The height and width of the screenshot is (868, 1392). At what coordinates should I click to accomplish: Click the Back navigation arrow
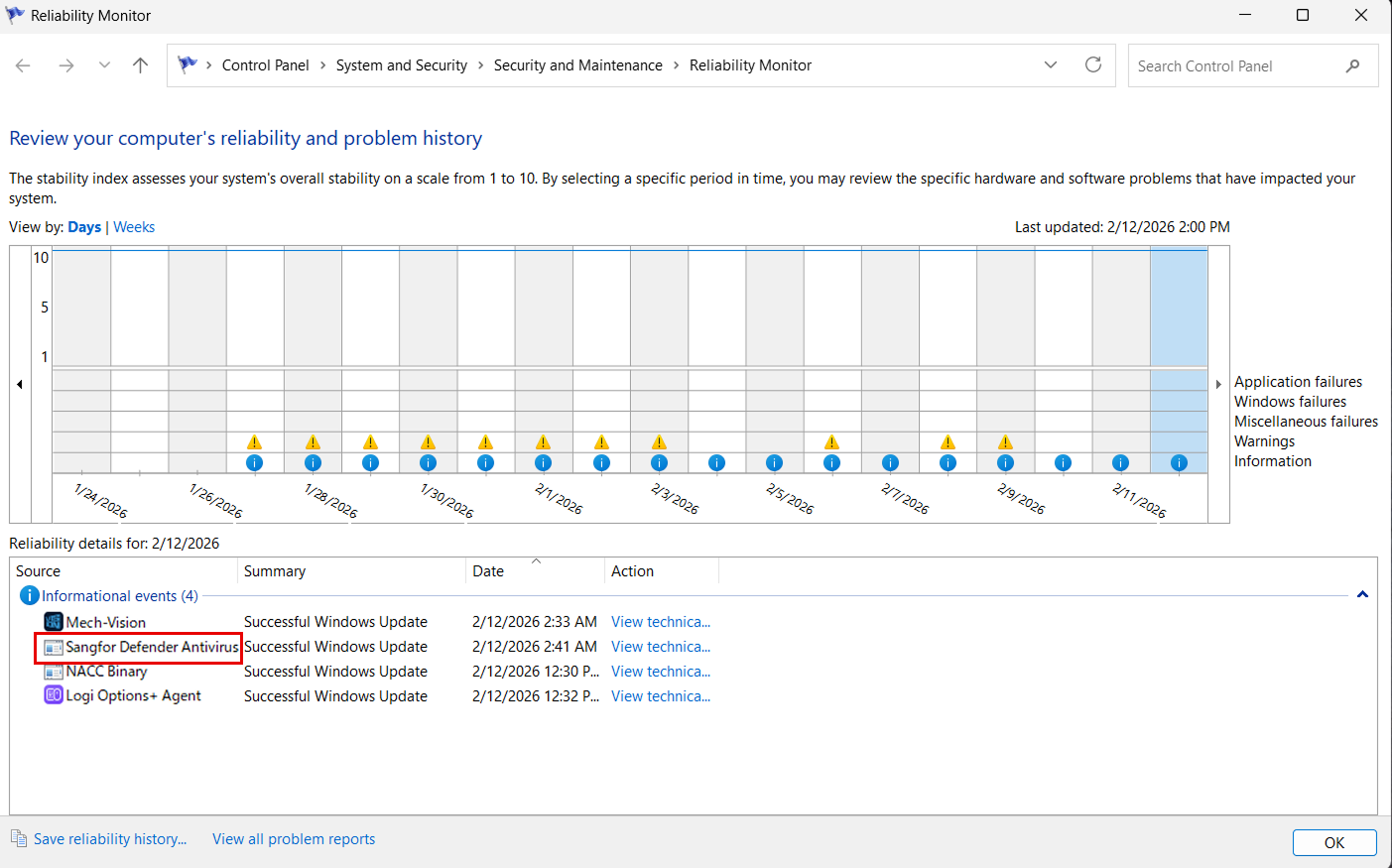[23, 65]
